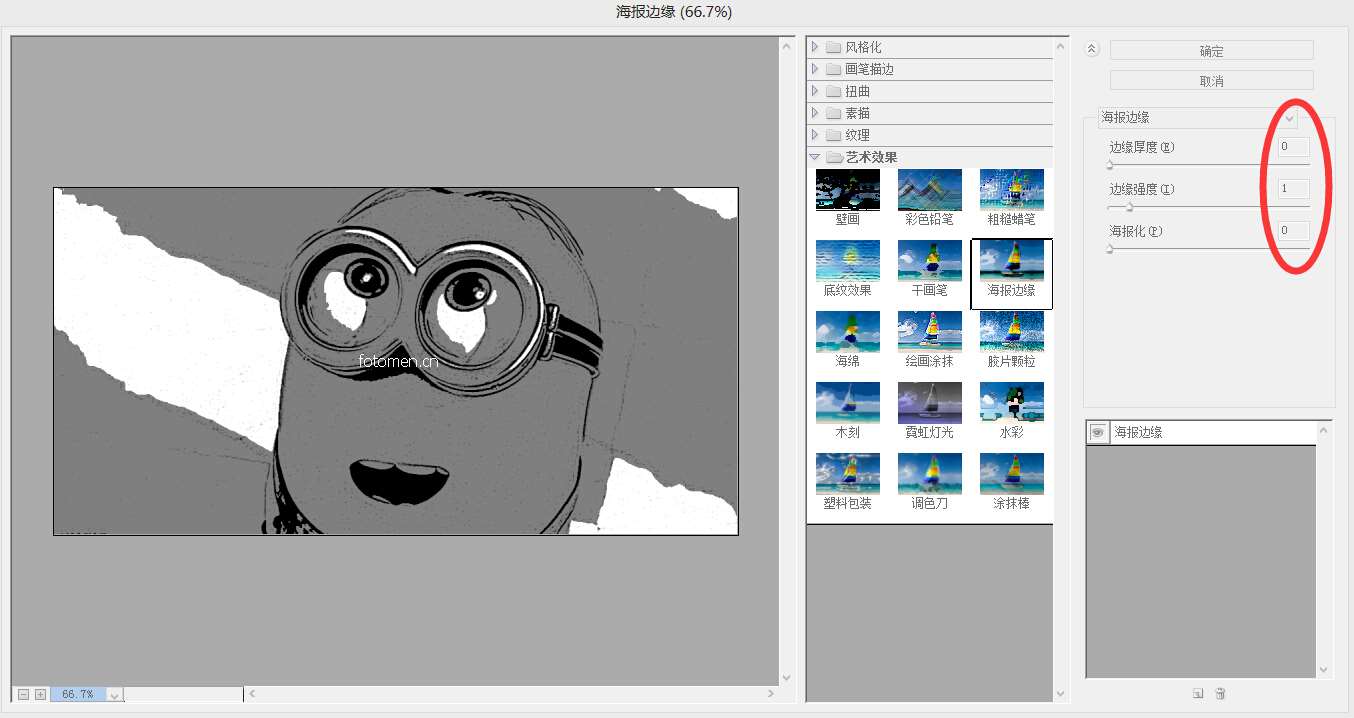The height and width of the screenshot is (718, 1354).
Task: Zoom out the preview with minus button
Action: pyautogui.click(x=23, y=694)
